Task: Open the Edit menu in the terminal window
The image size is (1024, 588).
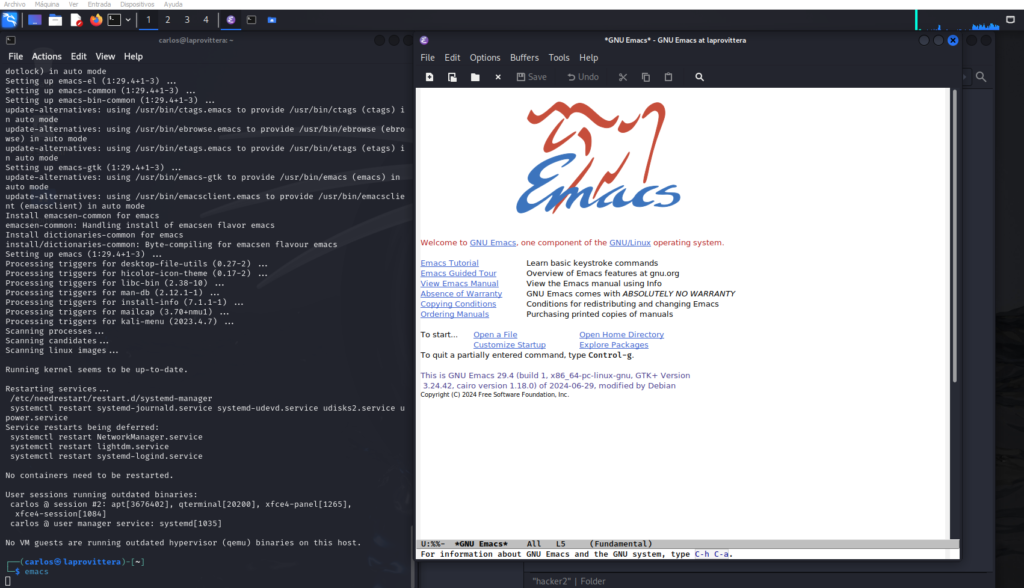Action: pos(78,57)
